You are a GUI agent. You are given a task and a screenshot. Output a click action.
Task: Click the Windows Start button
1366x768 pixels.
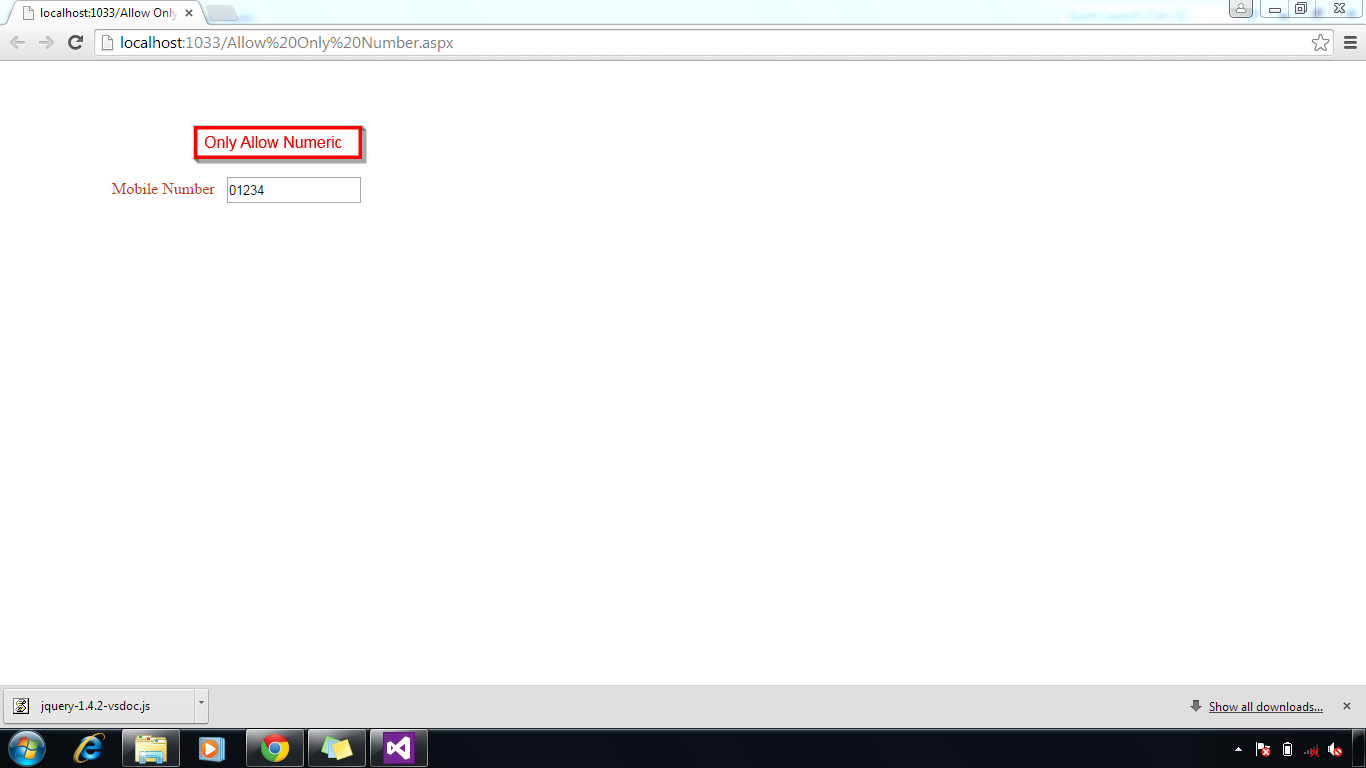[x=24, y=747]
